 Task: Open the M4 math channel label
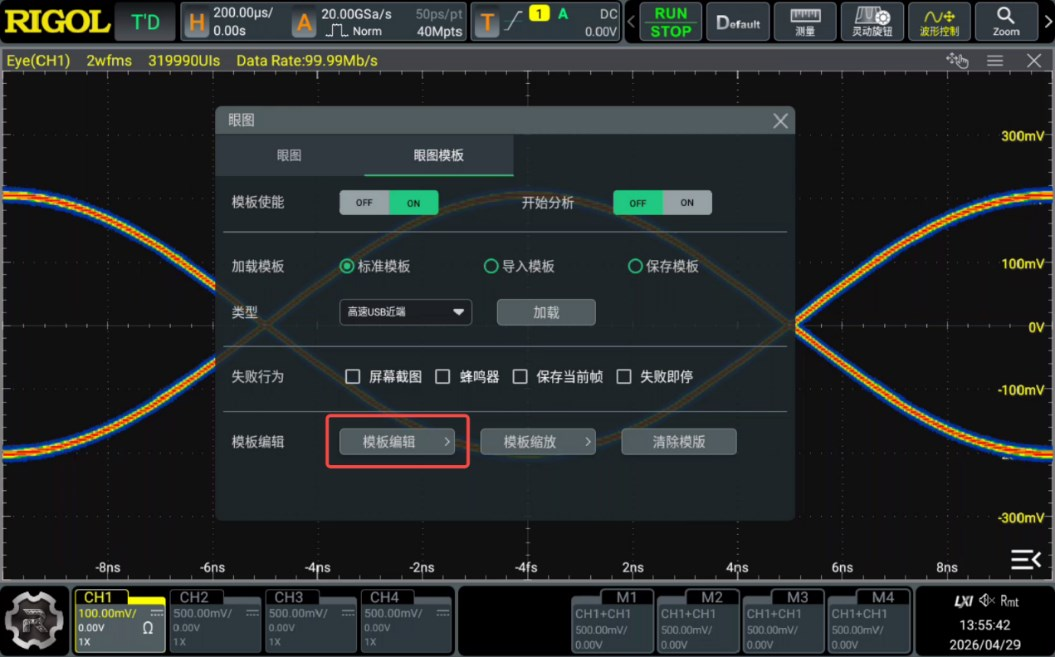(x=883, y=597)
